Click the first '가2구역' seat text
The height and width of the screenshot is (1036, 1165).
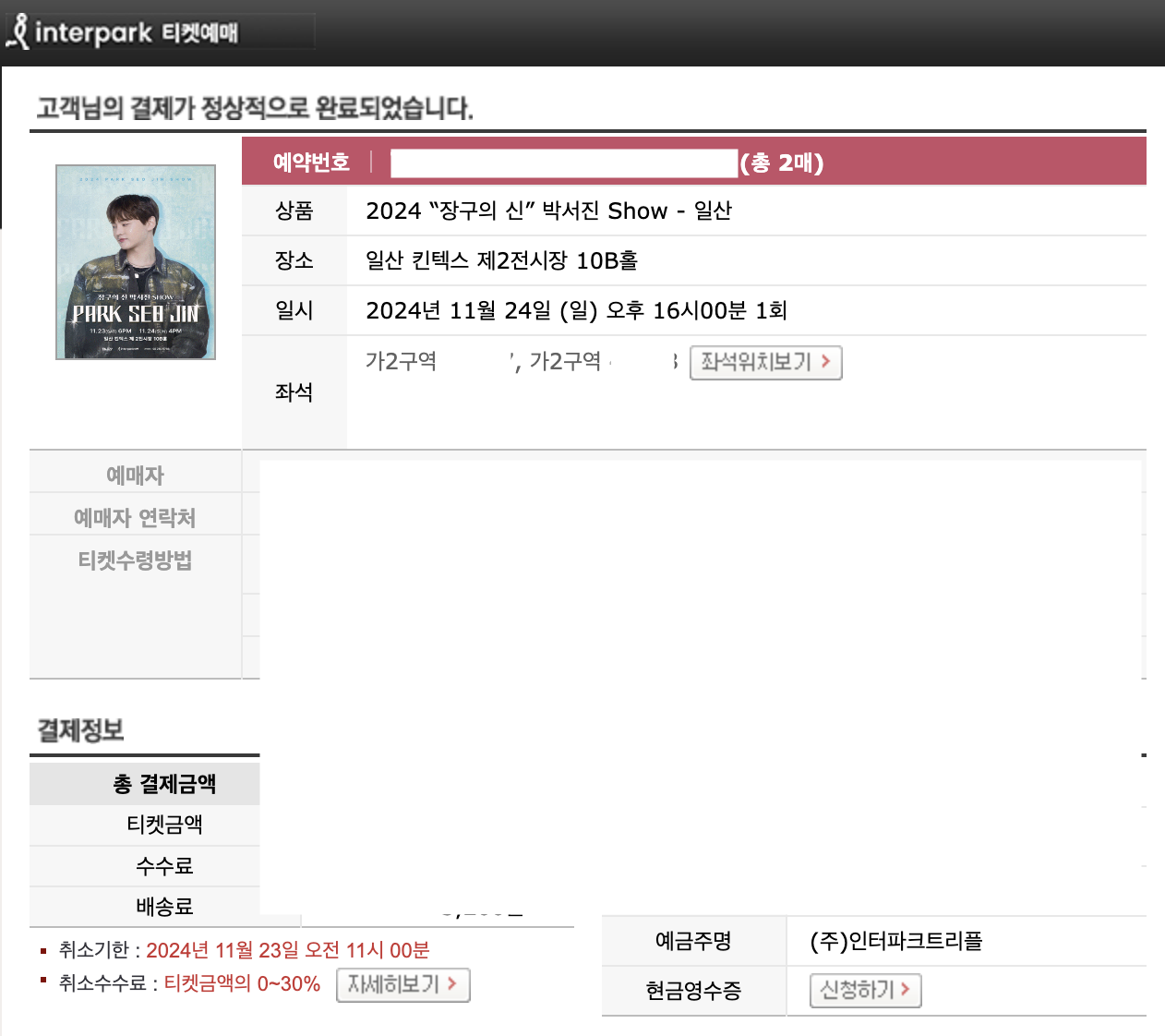coord(401,361)
